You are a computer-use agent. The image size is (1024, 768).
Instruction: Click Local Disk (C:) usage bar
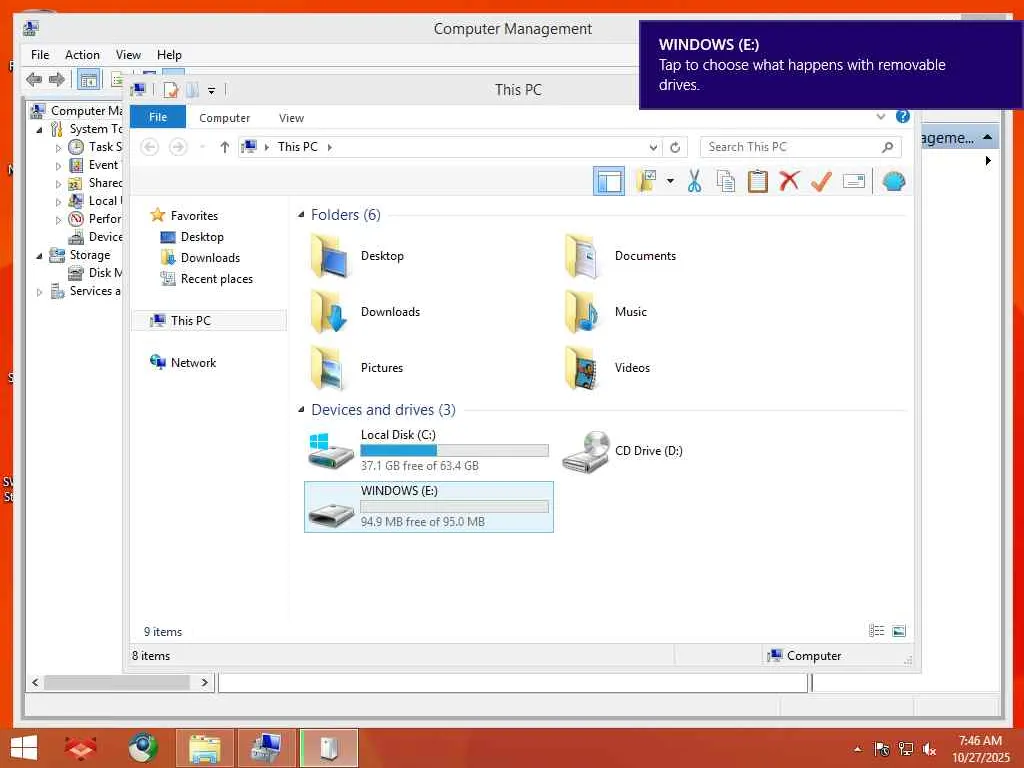coord(455,451)
